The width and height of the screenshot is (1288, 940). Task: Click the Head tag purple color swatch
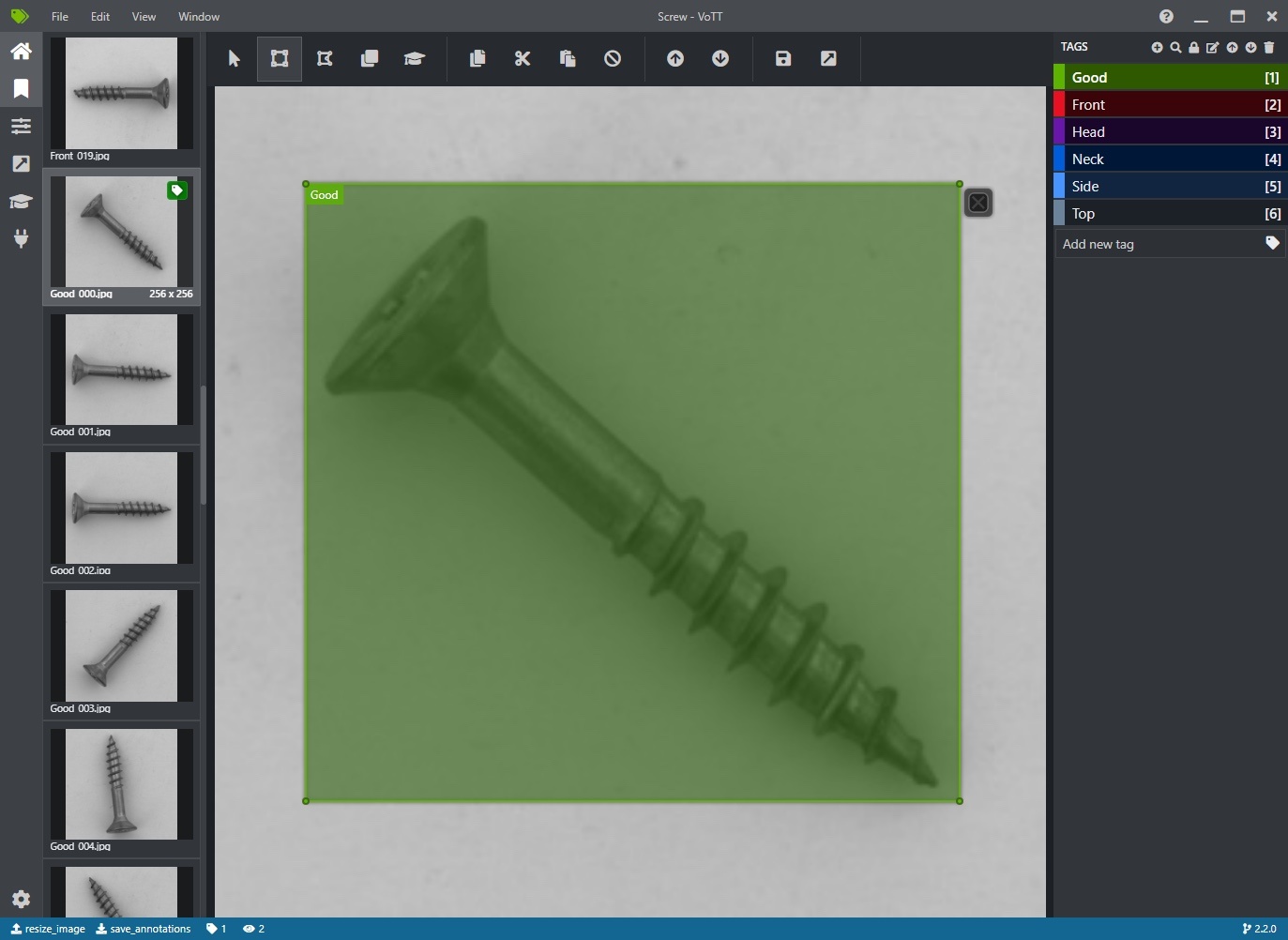click(x=1059, y=131)
